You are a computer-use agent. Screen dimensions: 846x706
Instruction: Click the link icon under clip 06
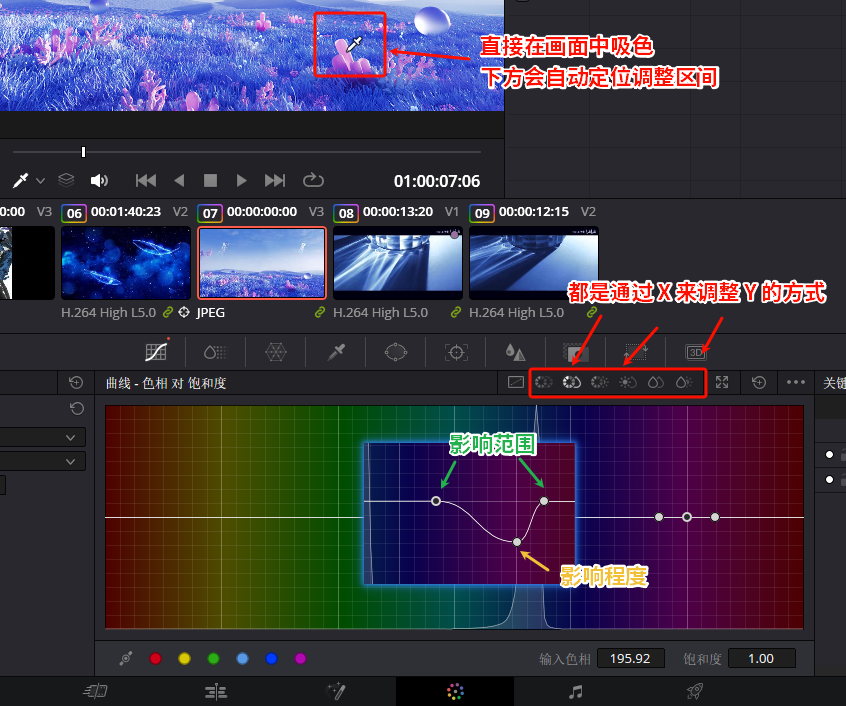[x=168, y=312]
